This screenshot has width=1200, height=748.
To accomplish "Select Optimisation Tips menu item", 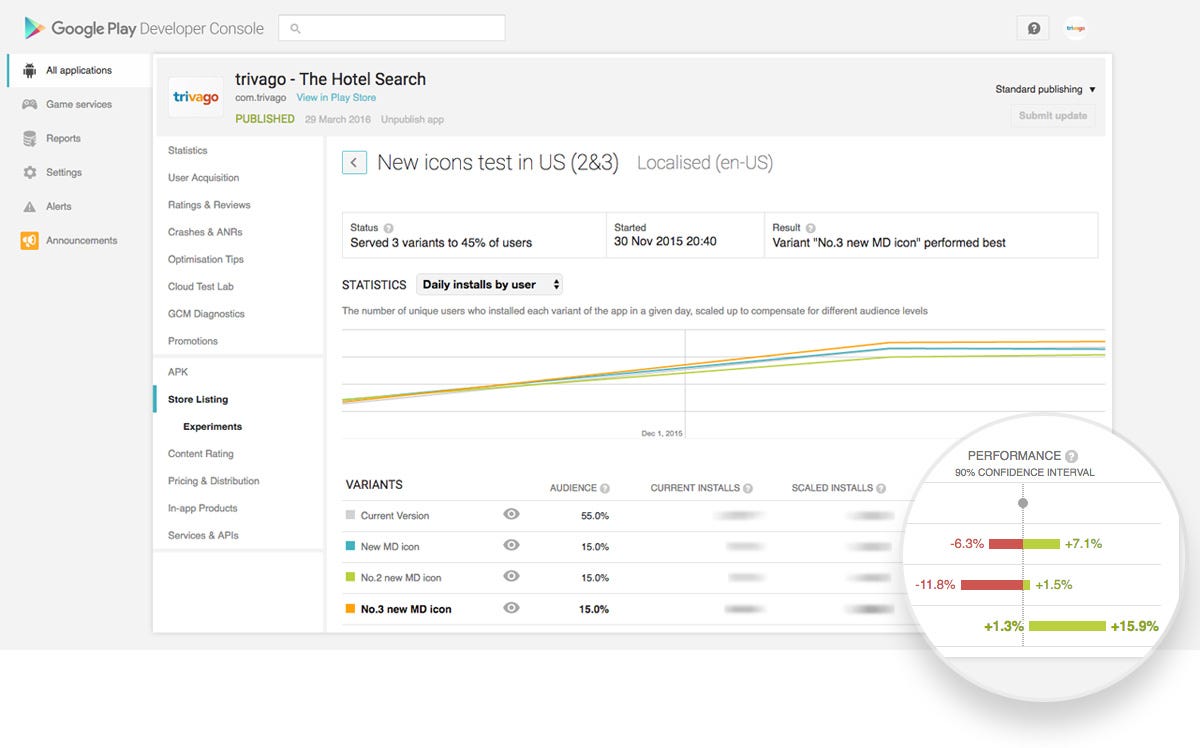I will (x=206, y=259).
